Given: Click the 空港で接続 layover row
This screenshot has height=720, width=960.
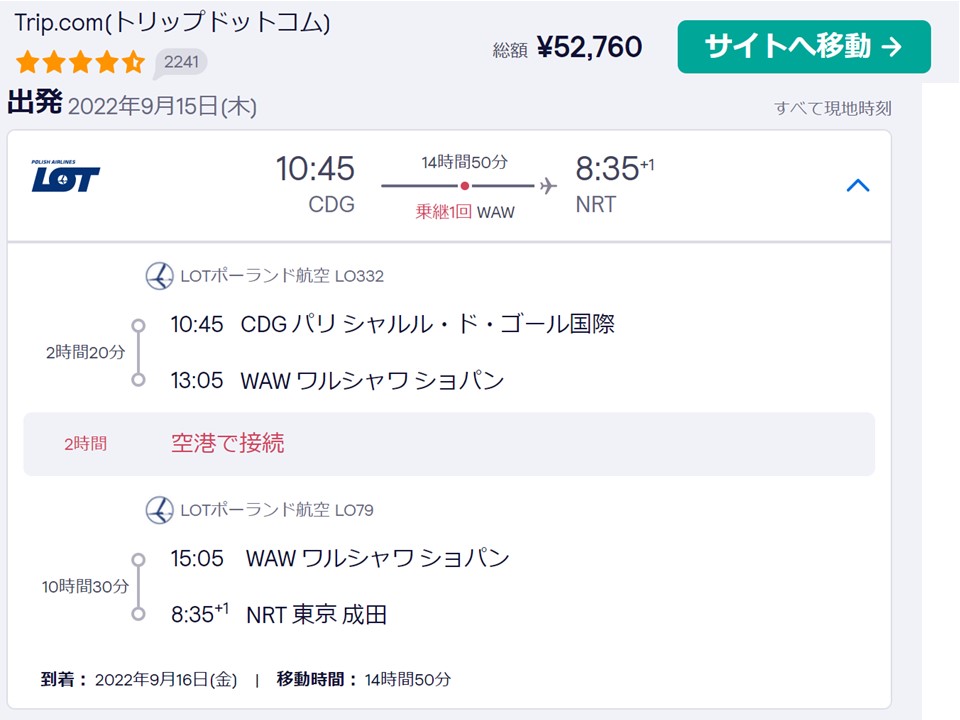Looking at the screenshot, I should pyautogui.click(x=449, y=444).
